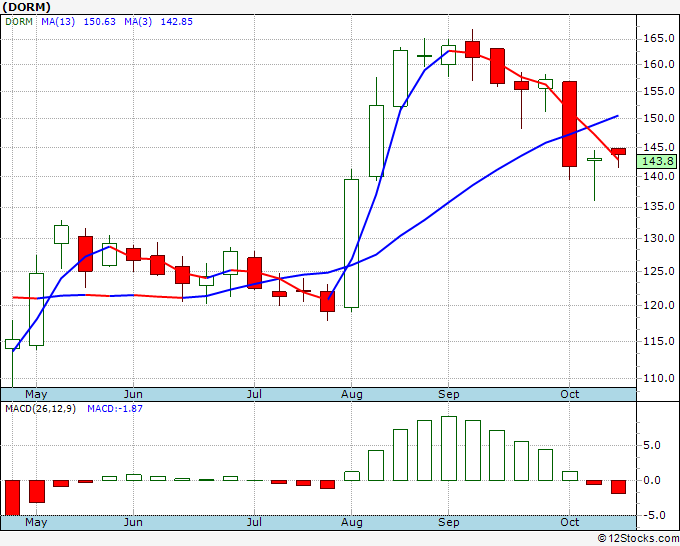Click the 140.0 price axis label
The height and width of the screenshot is (546, 680).
point(658,177)
